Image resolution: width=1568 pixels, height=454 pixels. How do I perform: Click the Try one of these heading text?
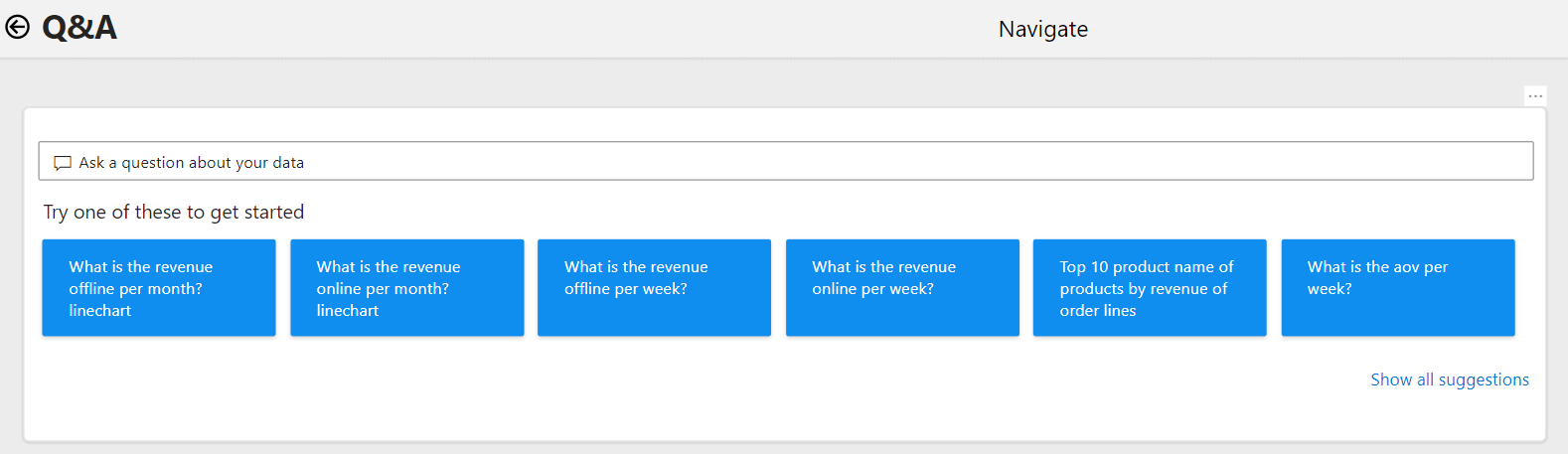[174, 212]
